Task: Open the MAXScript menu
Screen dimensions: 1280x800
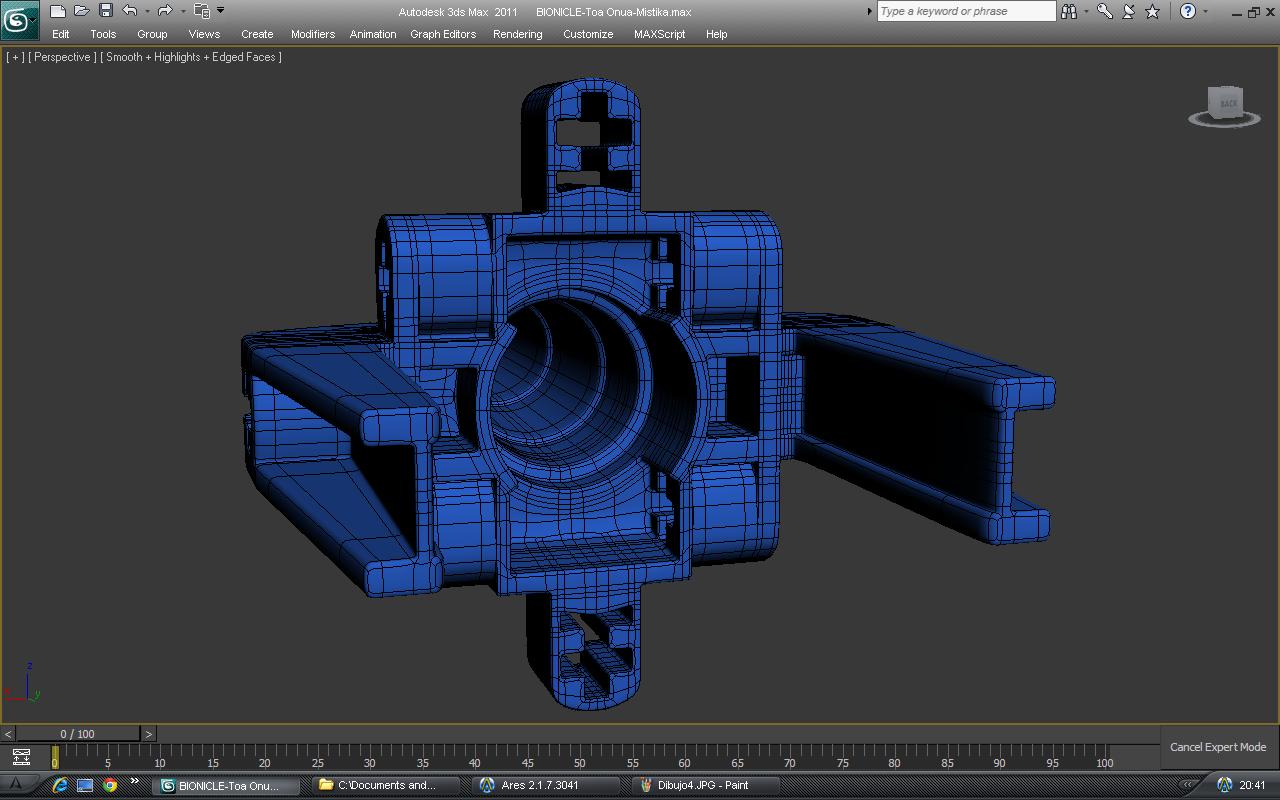Action: pyautogui.click(x=660, y=34)
